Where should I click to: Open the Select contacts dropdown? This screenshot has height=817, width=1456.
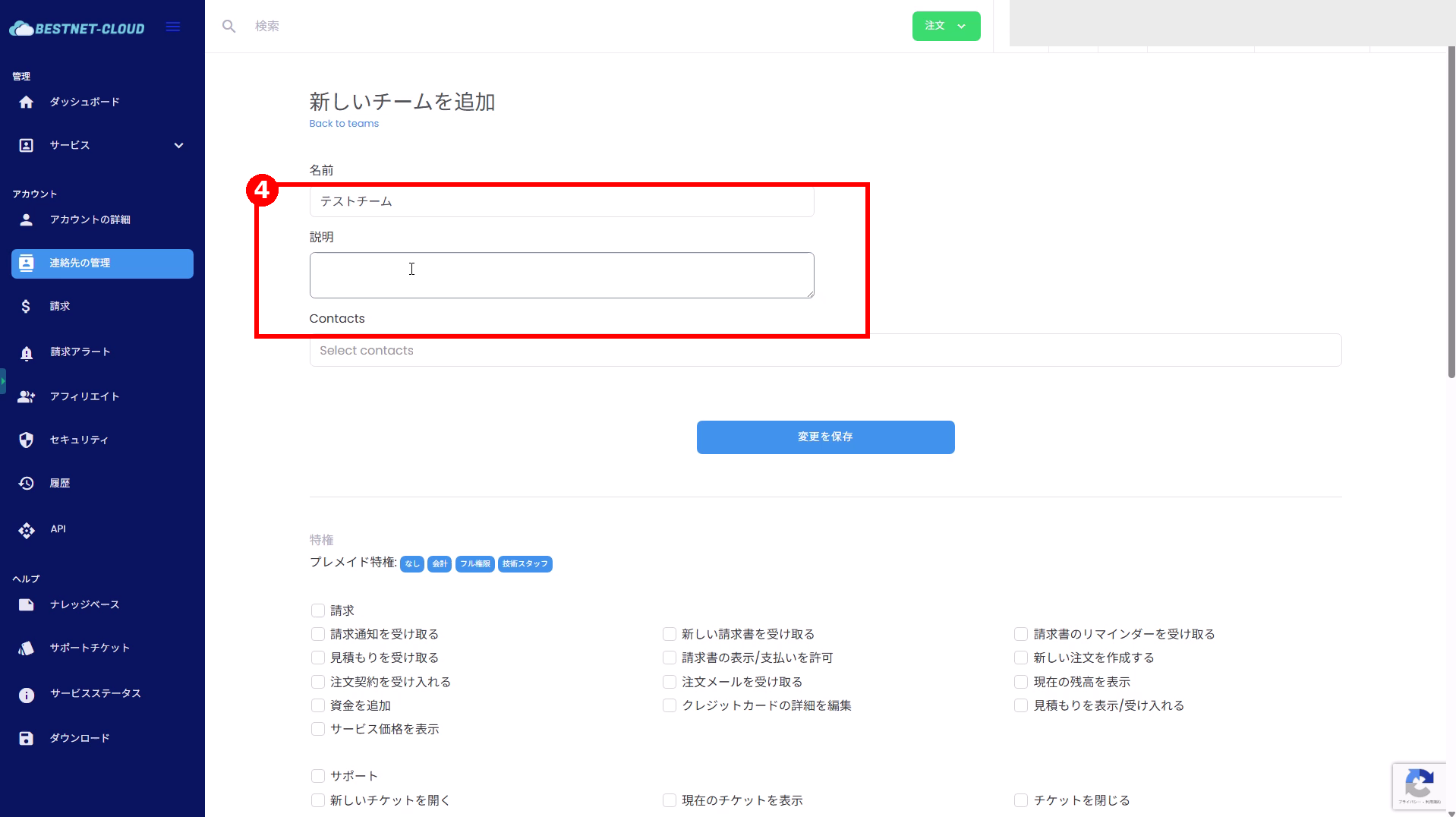pyautogui.click(x=825, y=351)
